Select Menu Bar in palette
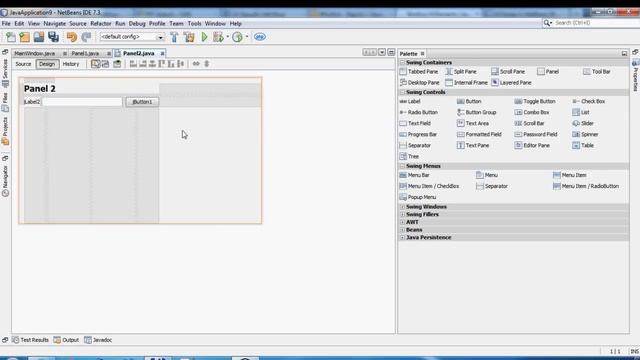640x360 pixels. (x=414, y=175)
